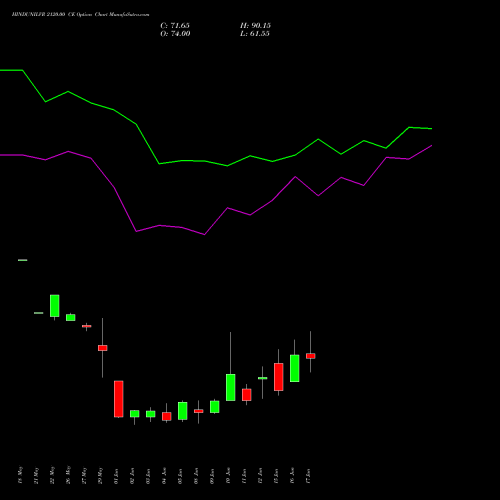Select the 12 Jun date label
The width and height of the screenshot is (500, 500).
260,476
